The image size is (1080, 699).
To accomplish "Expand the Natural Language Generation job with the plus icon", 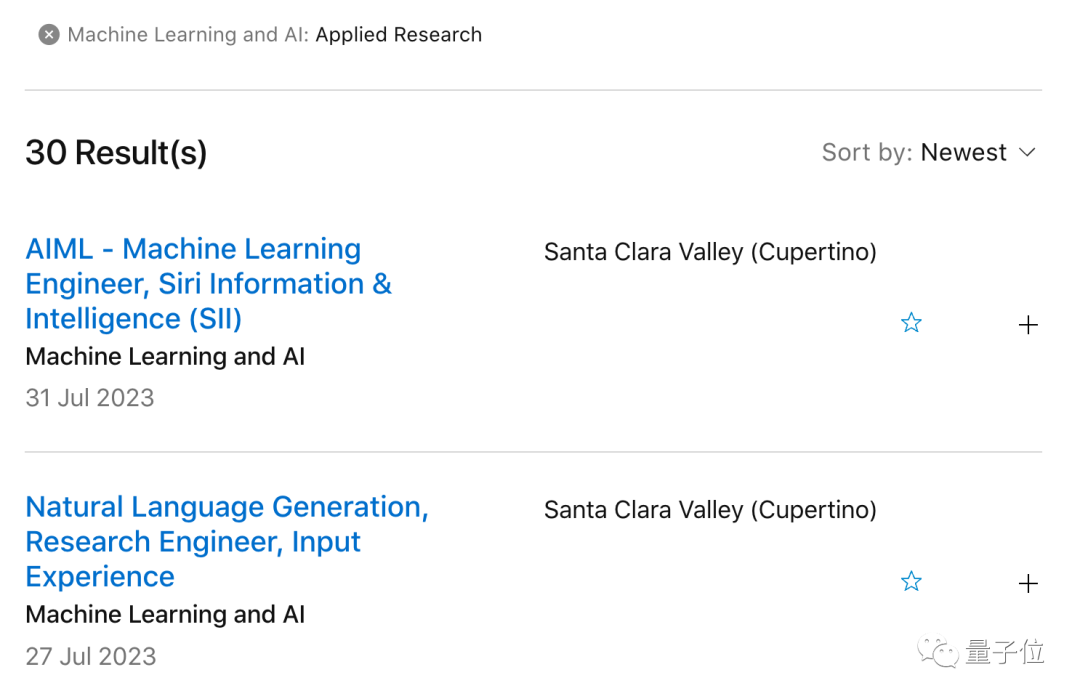I will [x=1028, y=584].
